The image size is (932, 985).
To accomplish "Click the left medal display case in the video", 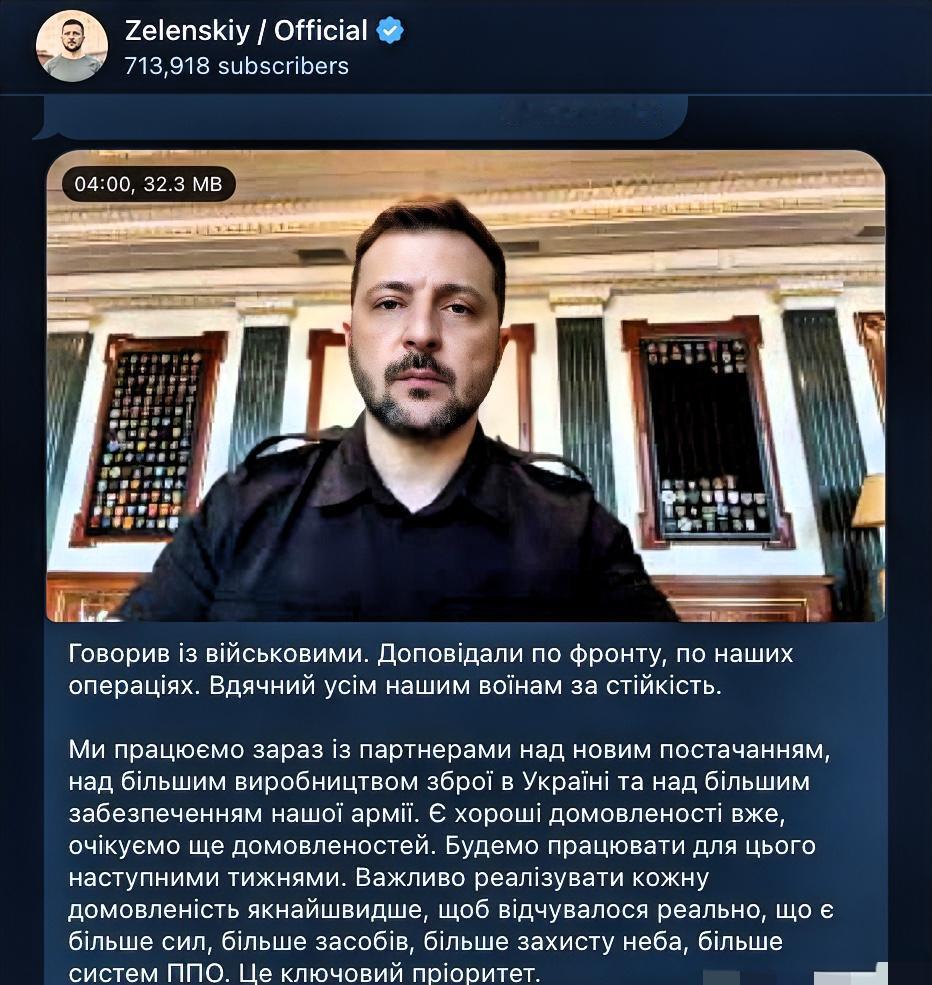I will coord(149,438).
